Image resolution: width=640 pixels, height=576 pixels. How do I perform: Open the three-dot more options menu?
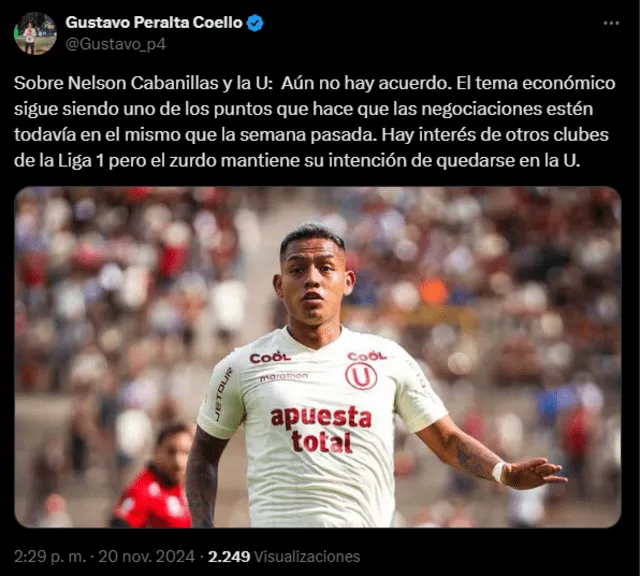click(611, 23)
